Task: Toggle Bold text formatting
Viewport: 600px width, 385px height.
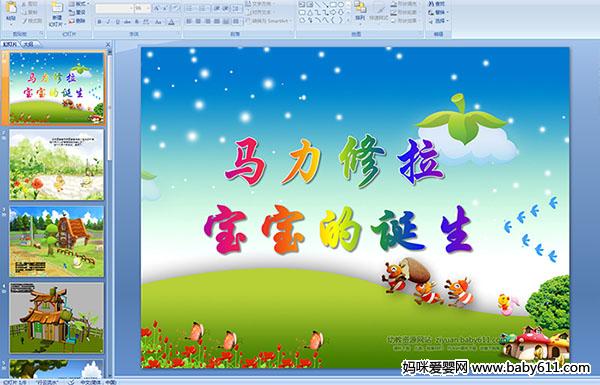Action: (x=99, y=22)
